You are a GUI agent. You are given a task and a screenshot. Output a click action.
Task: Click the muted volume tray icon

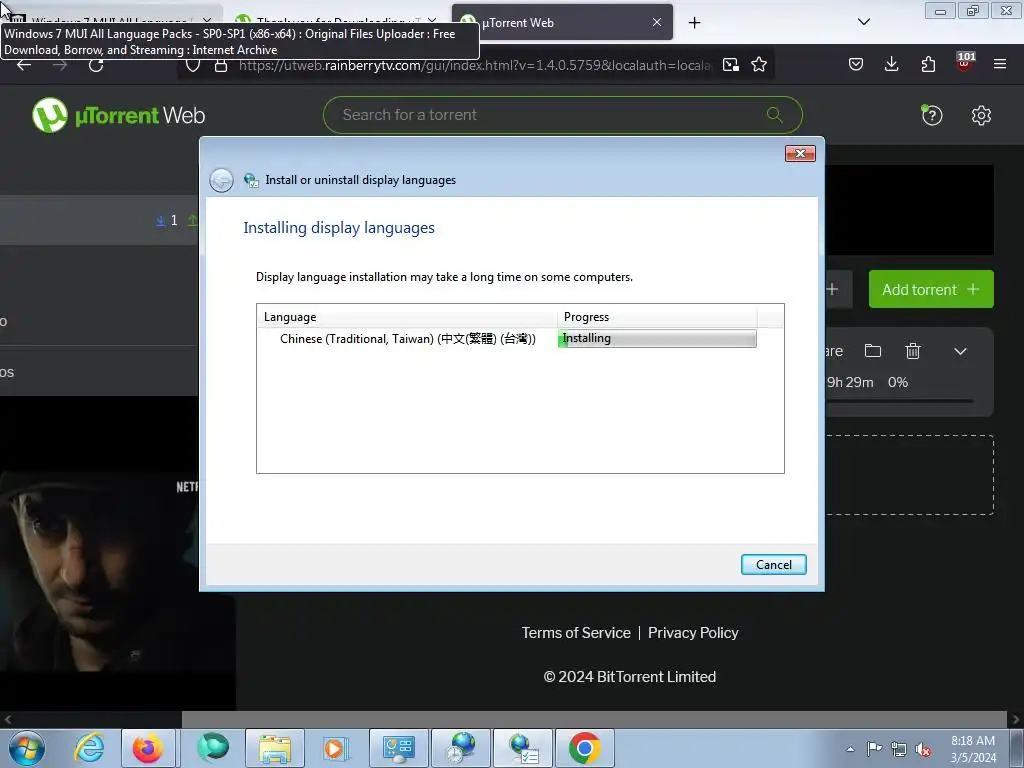(x=922, y=749)
